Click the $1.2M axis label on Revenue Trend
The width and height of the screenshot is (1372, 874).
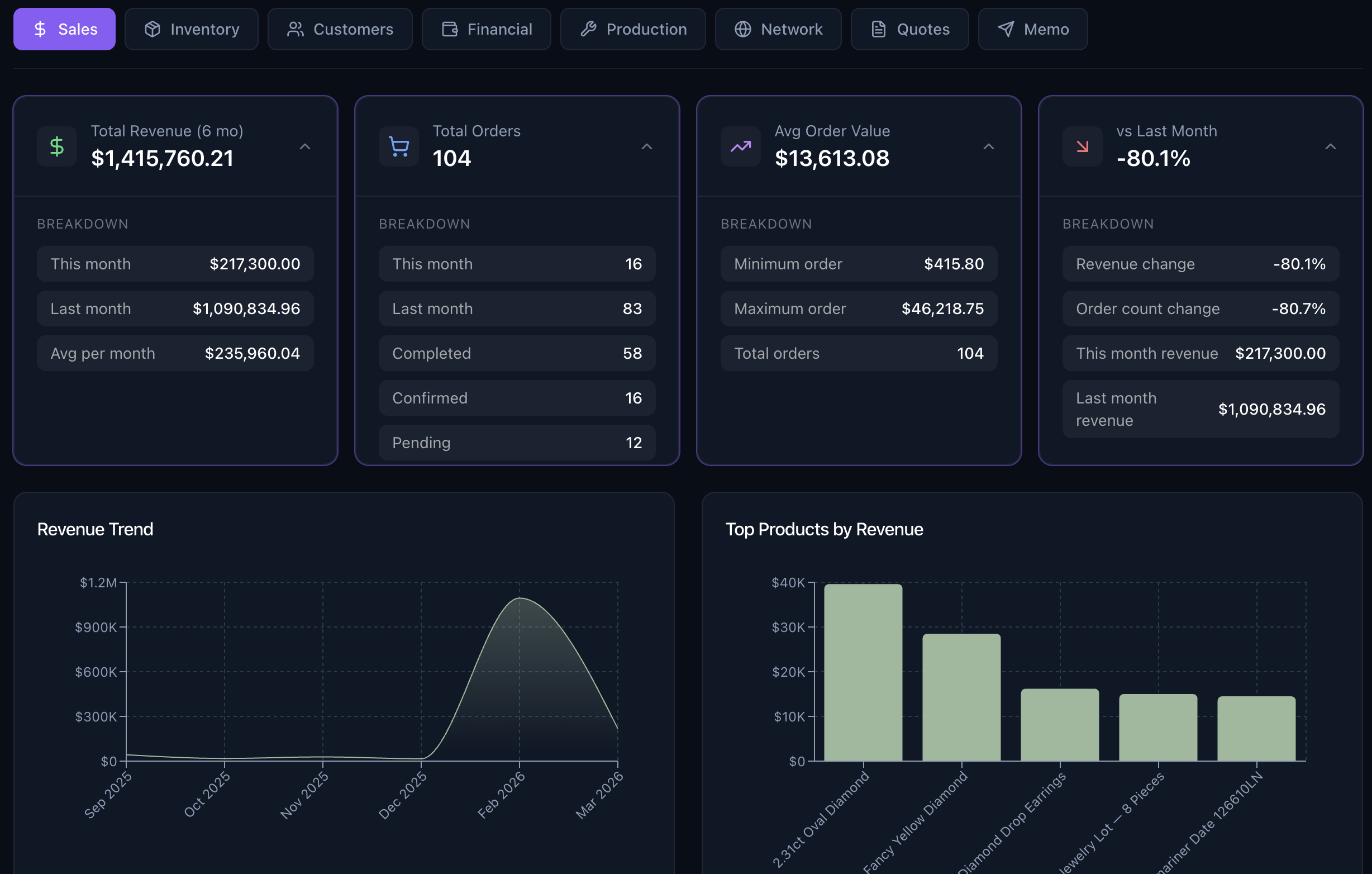98,582
